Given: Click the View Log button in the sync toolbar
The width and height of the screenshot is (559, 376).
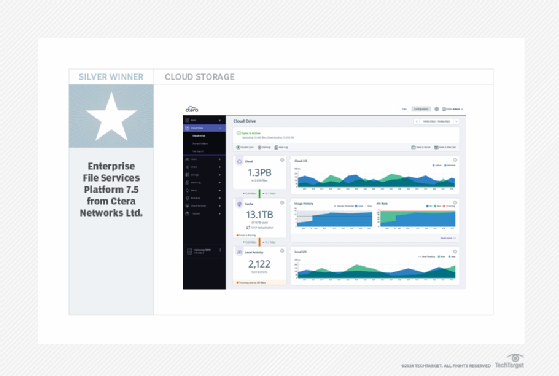Looking at the screenshot, I should [281, 147].
